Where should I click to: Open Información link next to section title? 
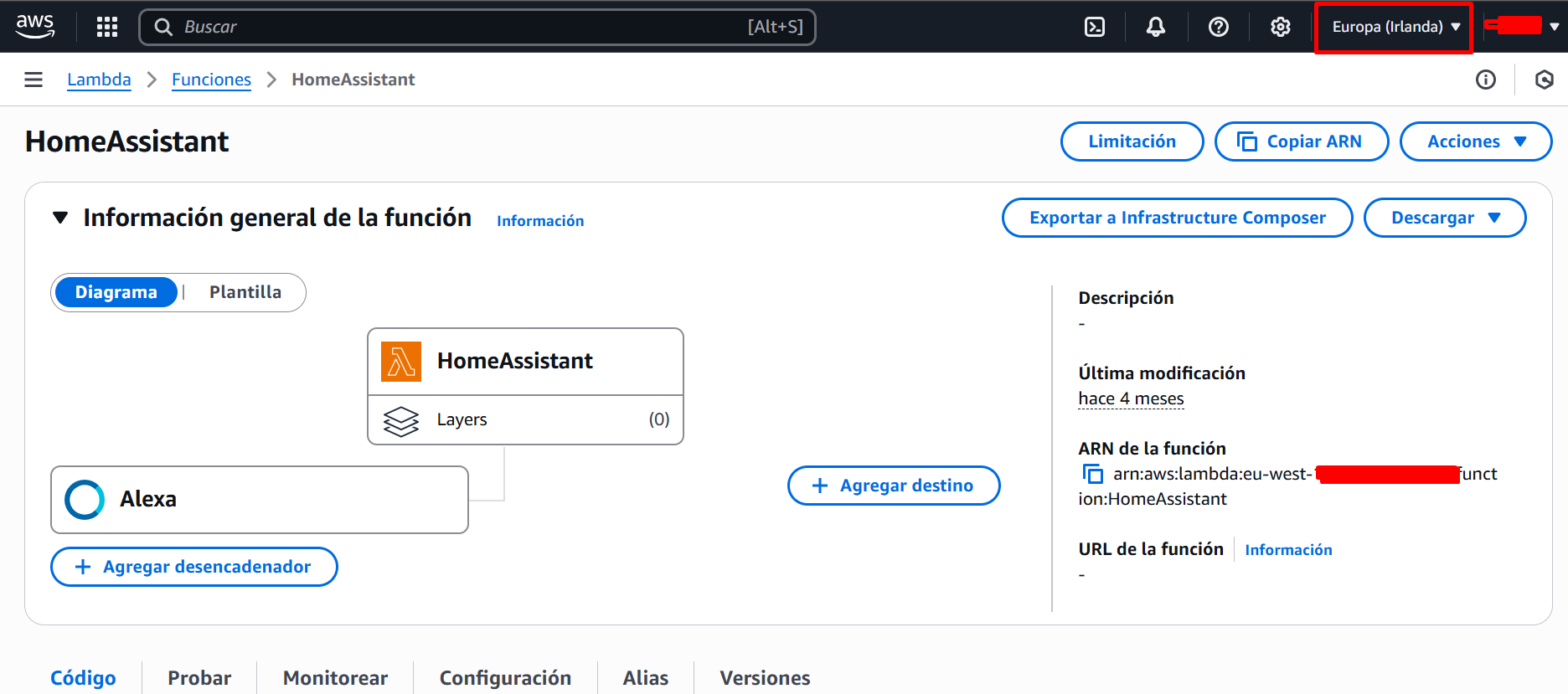coord(540,221)
